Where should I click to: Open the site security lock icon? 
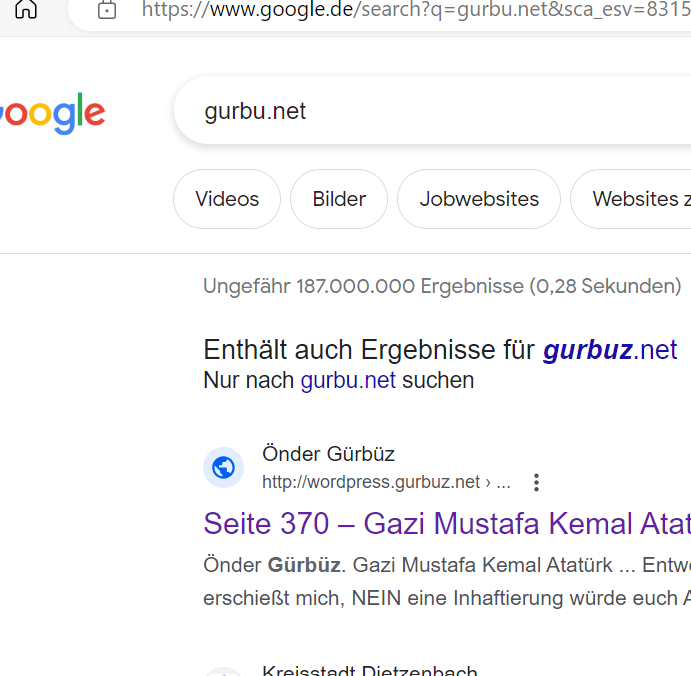click(107, 10)
